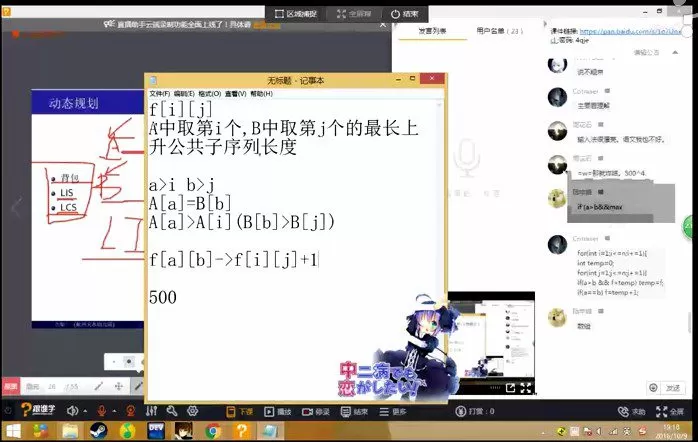
Task: Collapse the announcement with the up arrow
Action: [x=675, y=53]
